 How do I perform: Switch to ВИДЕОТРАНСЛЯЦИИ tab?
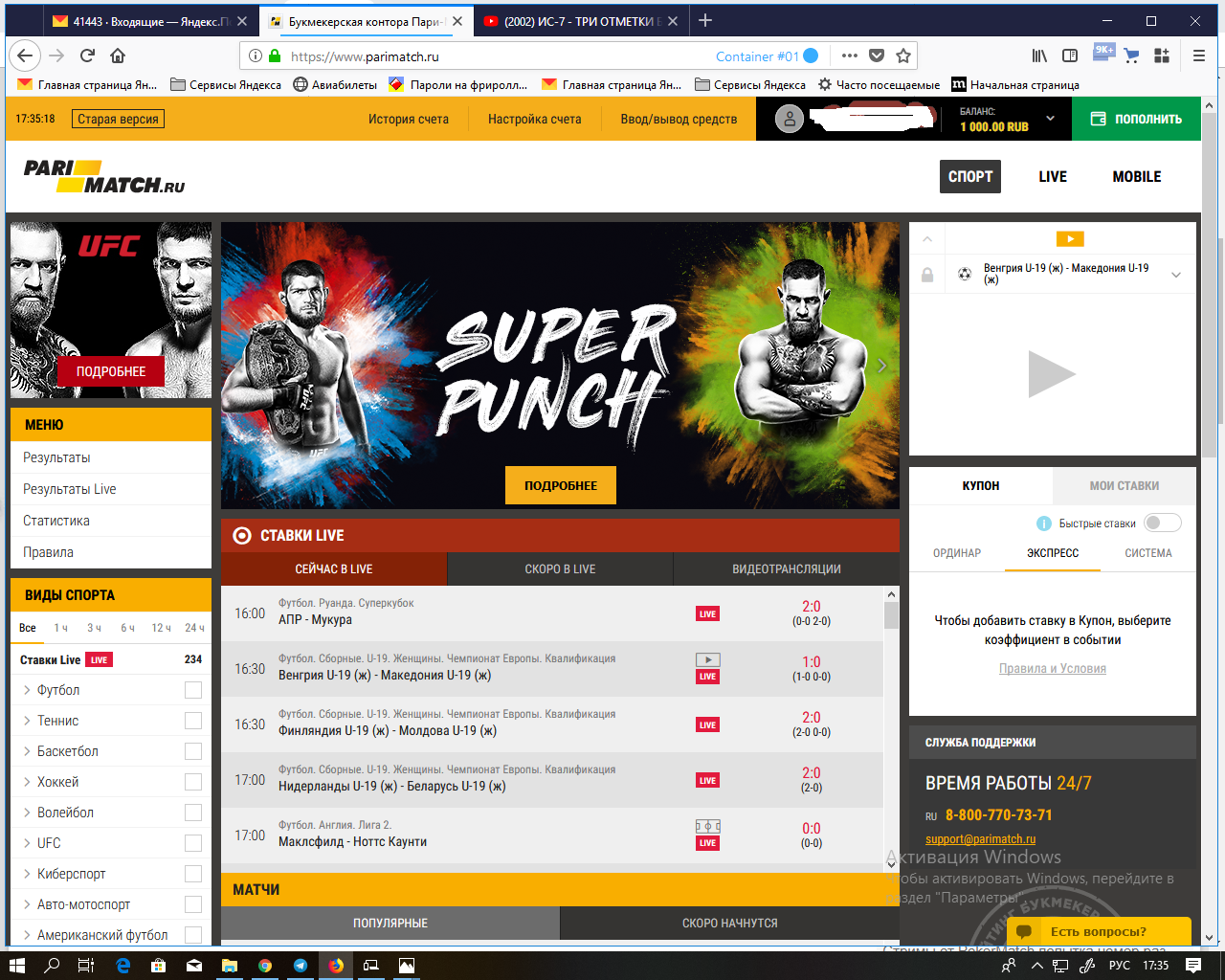pos(787,568)
